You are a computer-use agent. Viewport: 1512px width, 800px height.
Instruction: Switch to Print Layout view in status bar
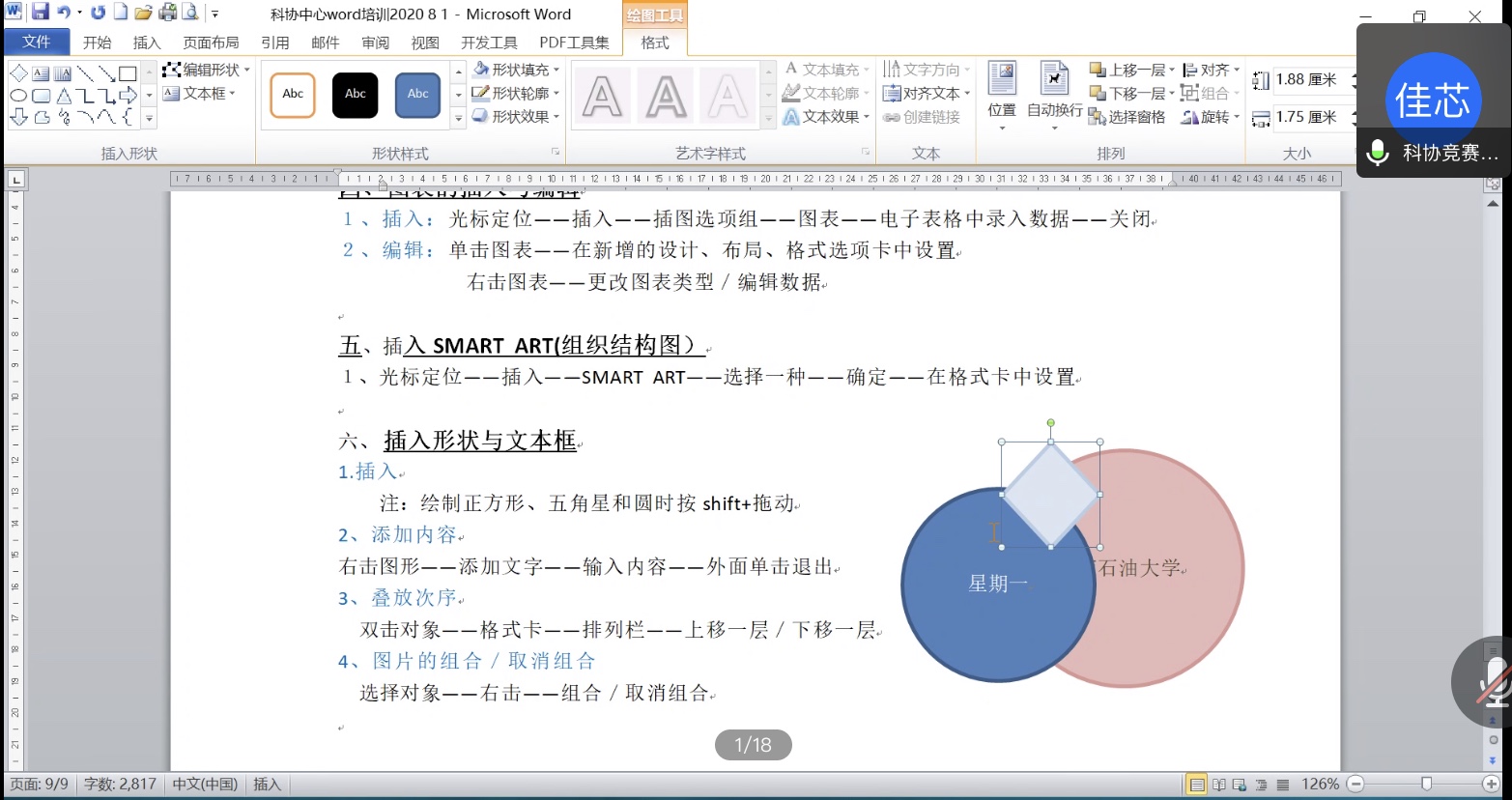[1198, 785]
